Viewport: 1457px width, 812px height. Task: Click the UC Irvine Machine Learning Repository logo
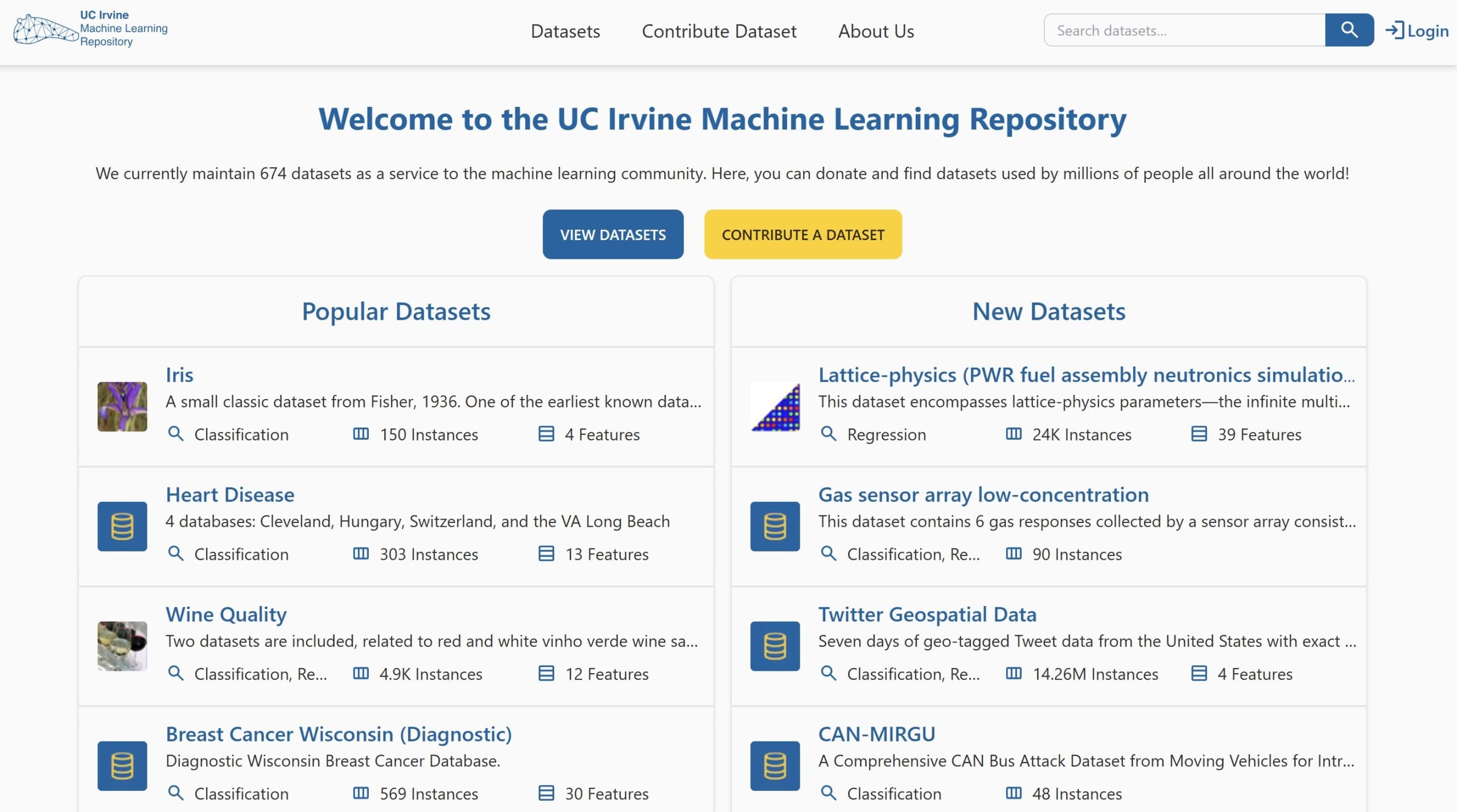tap(90, 28)
